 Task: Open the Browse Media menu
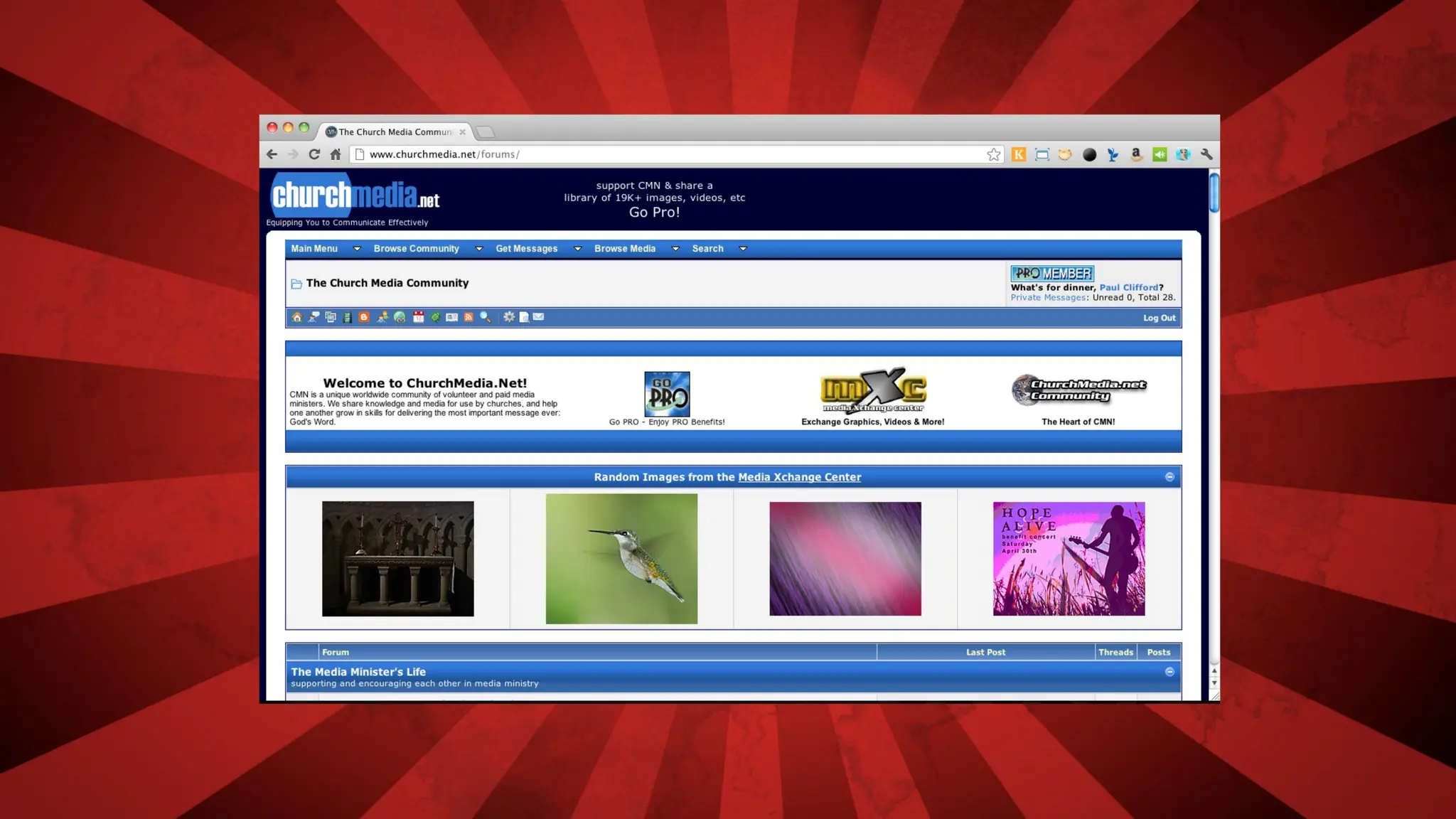[625, 249]
